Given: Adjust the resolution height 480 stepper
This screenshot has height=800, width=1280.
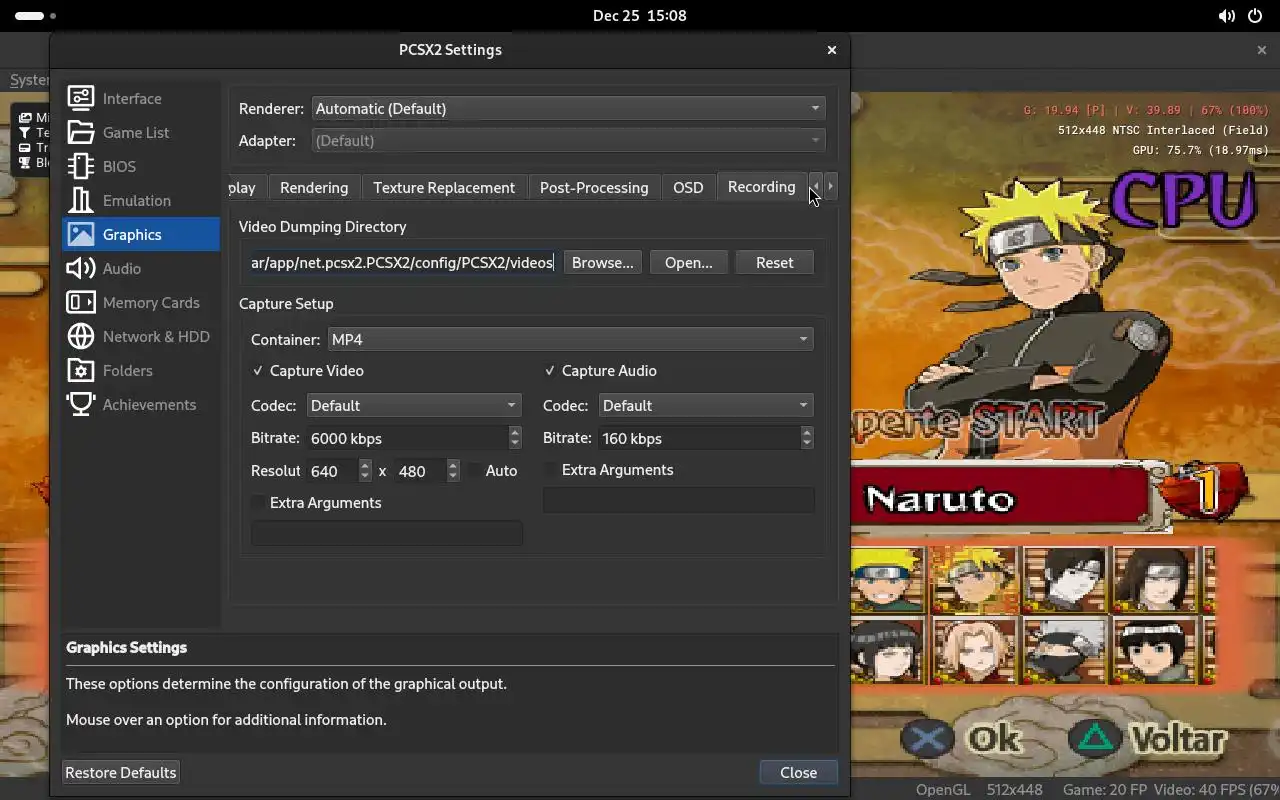Looking at the screenshot, I should tap(453, 470).
